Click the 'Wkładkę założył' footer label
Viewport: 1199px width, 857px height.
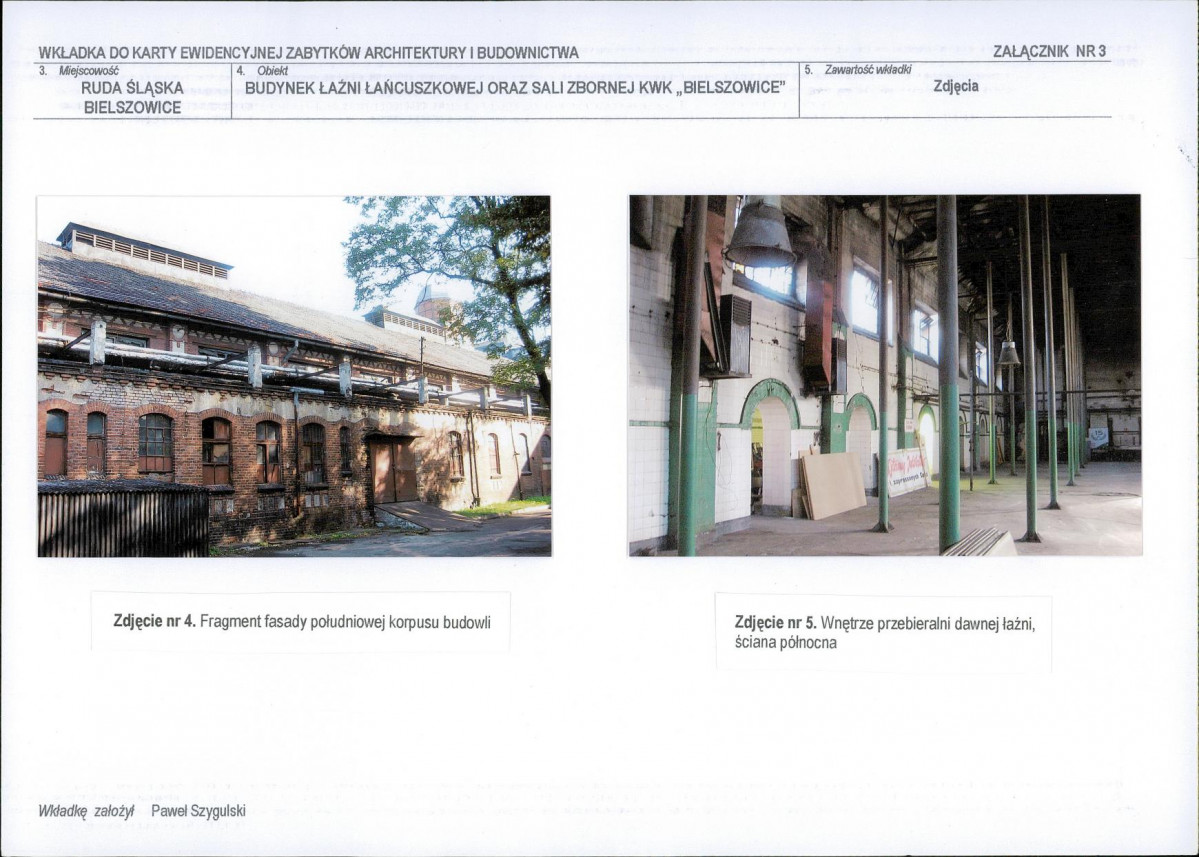(x=86, y=811)
